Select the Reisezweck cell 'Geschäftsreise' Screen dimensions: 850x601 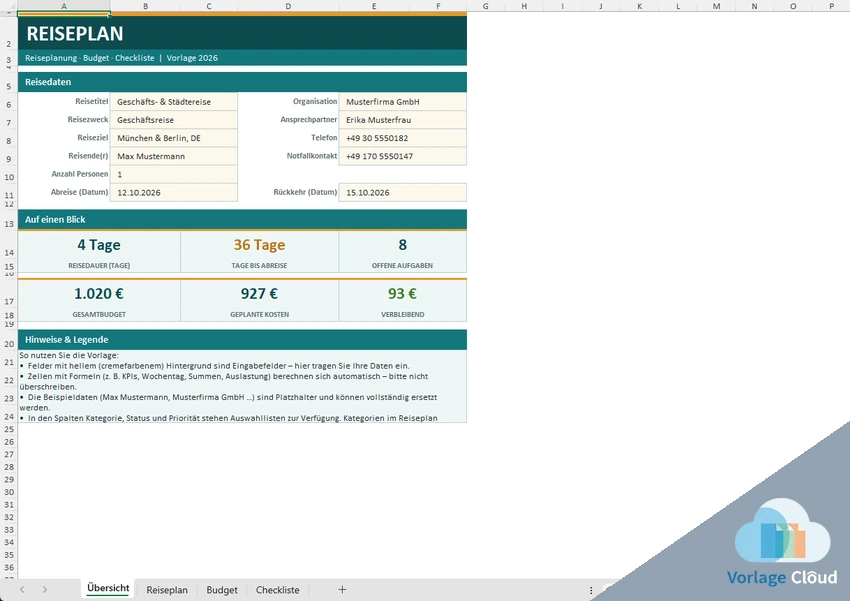pos(173,120)
